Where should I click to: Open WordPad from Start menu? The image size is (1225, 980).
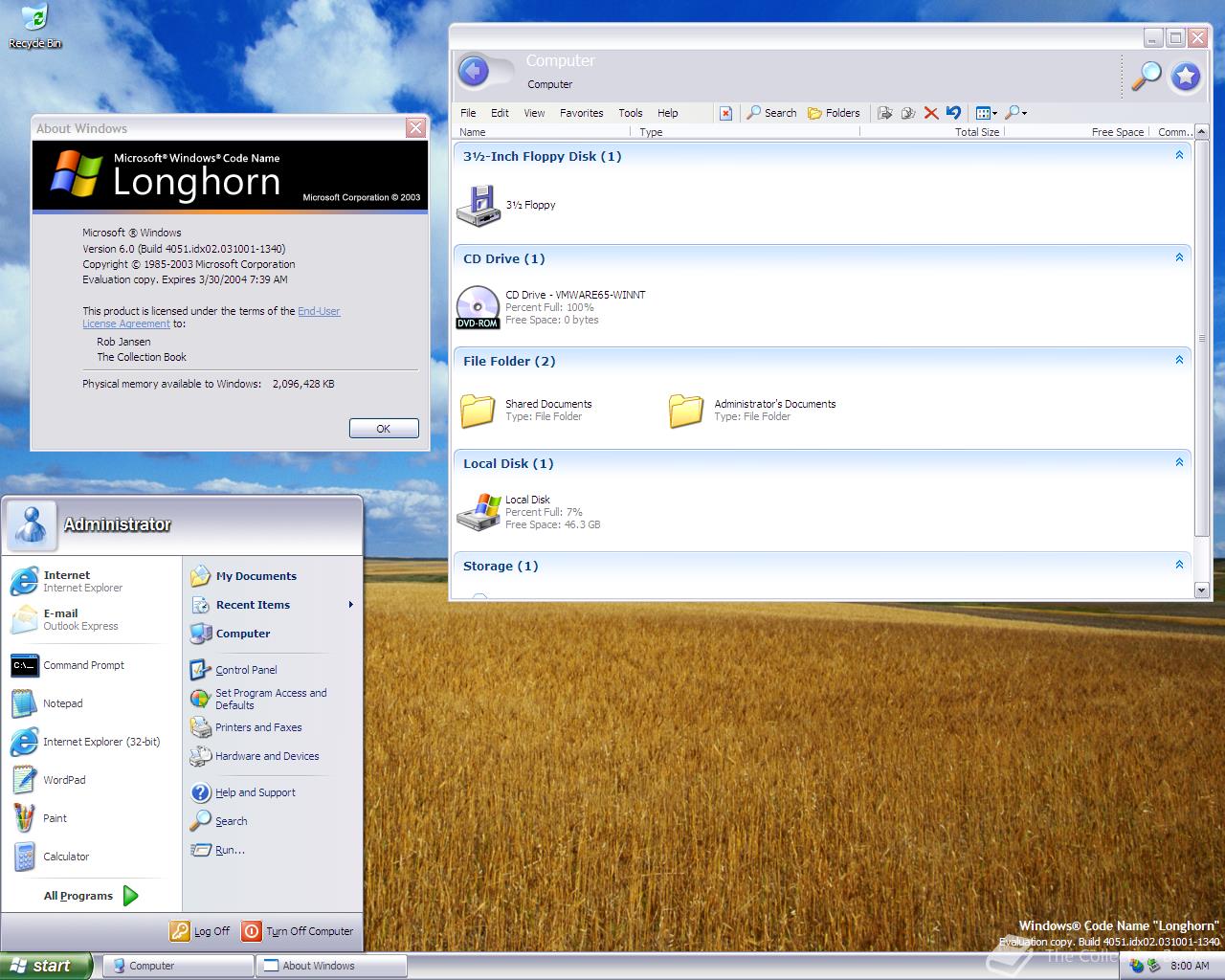point(93,780)
